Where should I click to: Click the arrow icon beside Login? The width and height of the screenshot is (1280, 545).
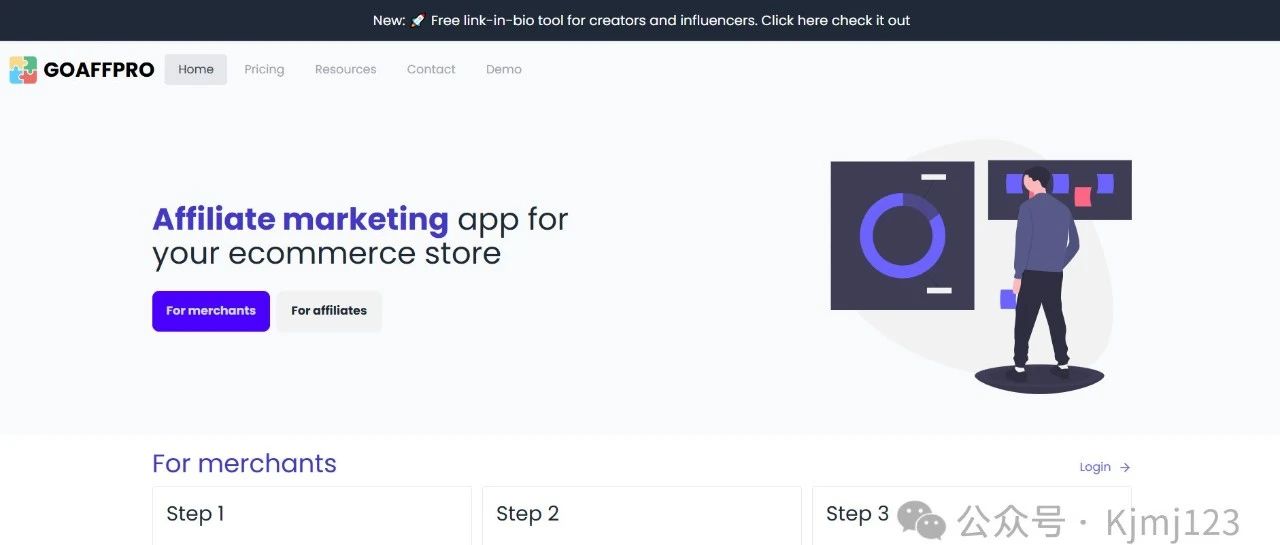tap(1125, 467)
